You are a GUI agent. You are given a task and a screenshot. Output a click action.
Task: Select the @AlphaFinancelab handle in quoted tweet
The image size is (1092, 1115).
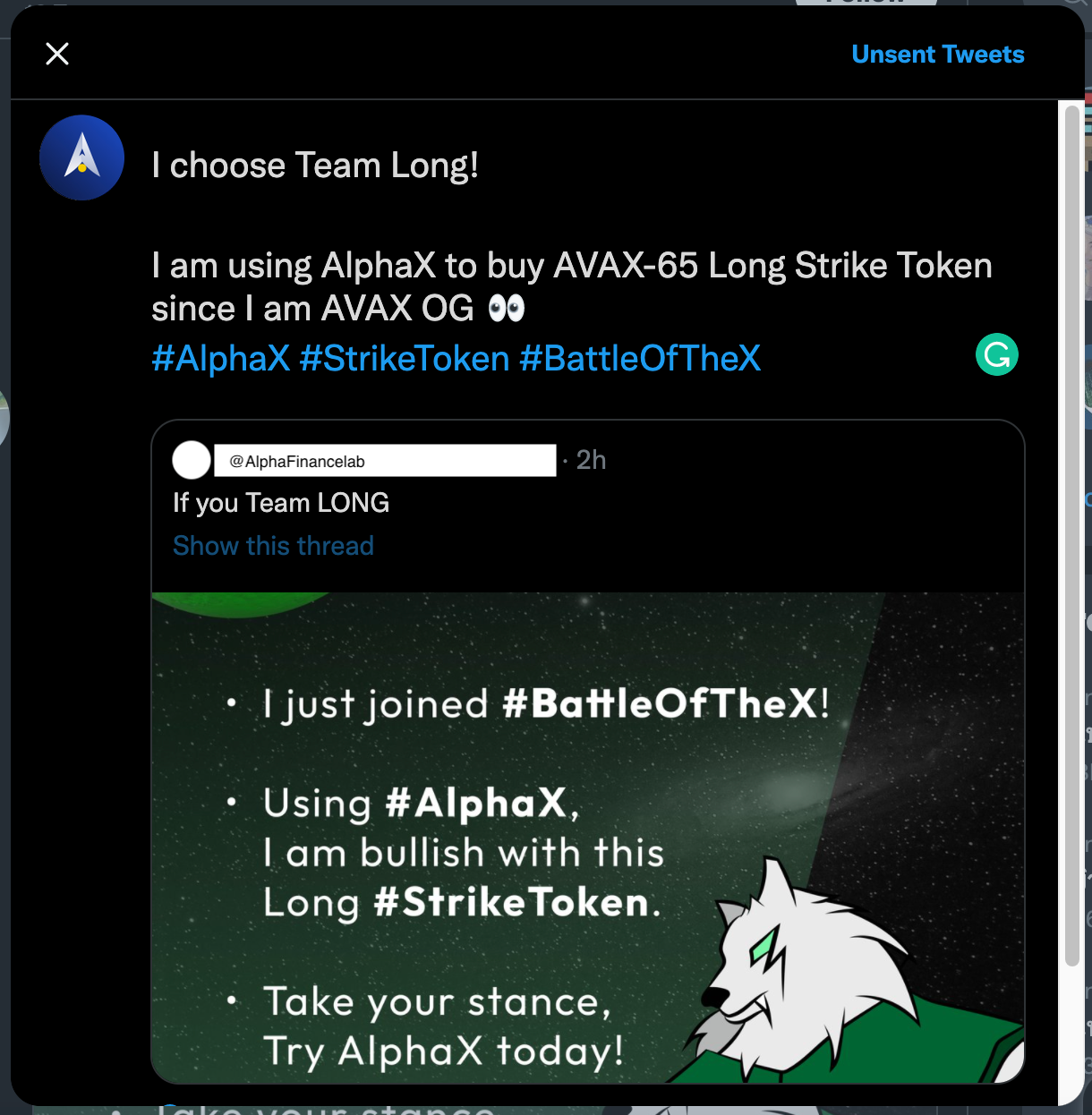(x=297, y=462)
